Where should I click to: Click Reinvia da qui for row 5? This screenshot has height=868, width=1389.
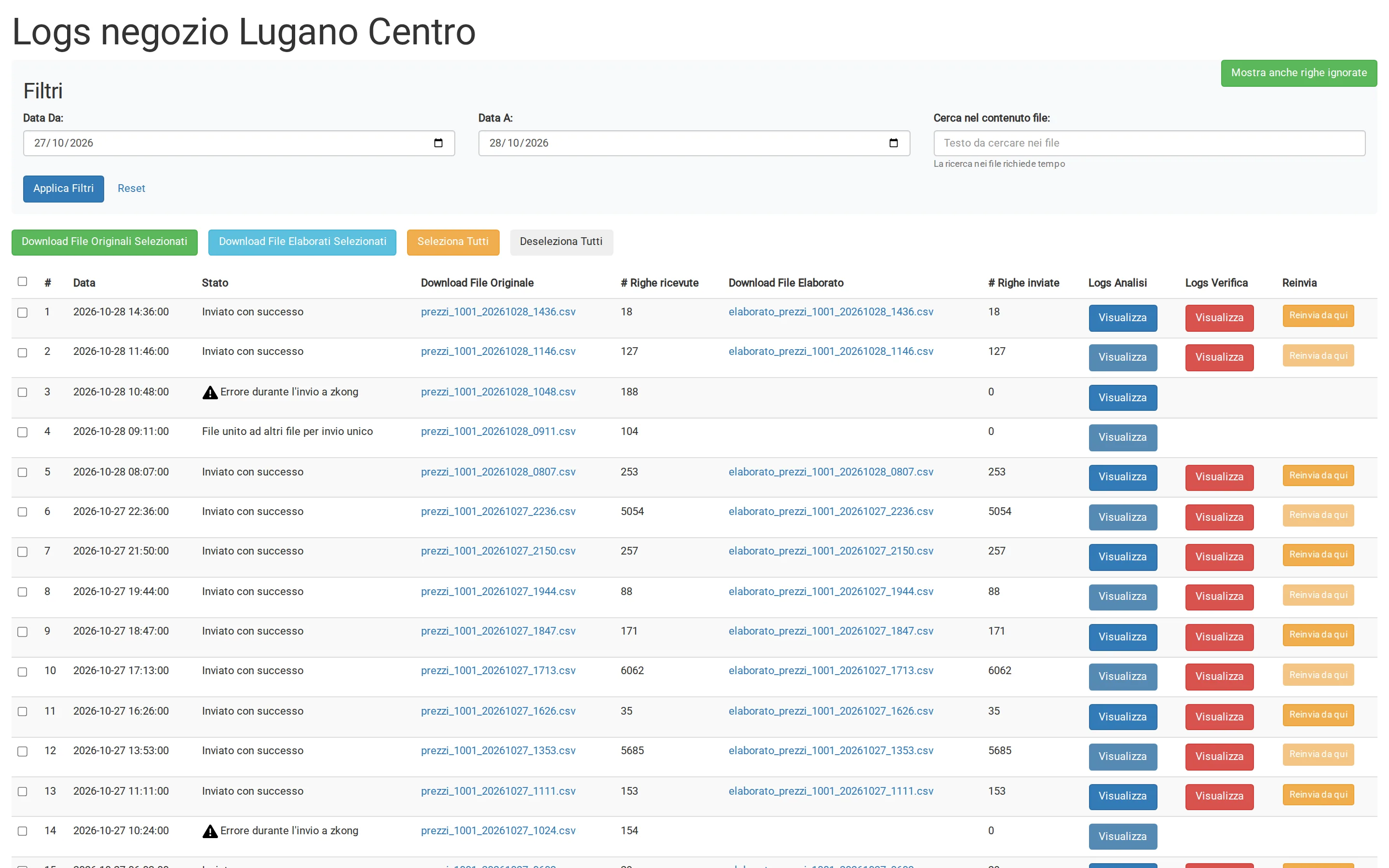pos(1318,475)
